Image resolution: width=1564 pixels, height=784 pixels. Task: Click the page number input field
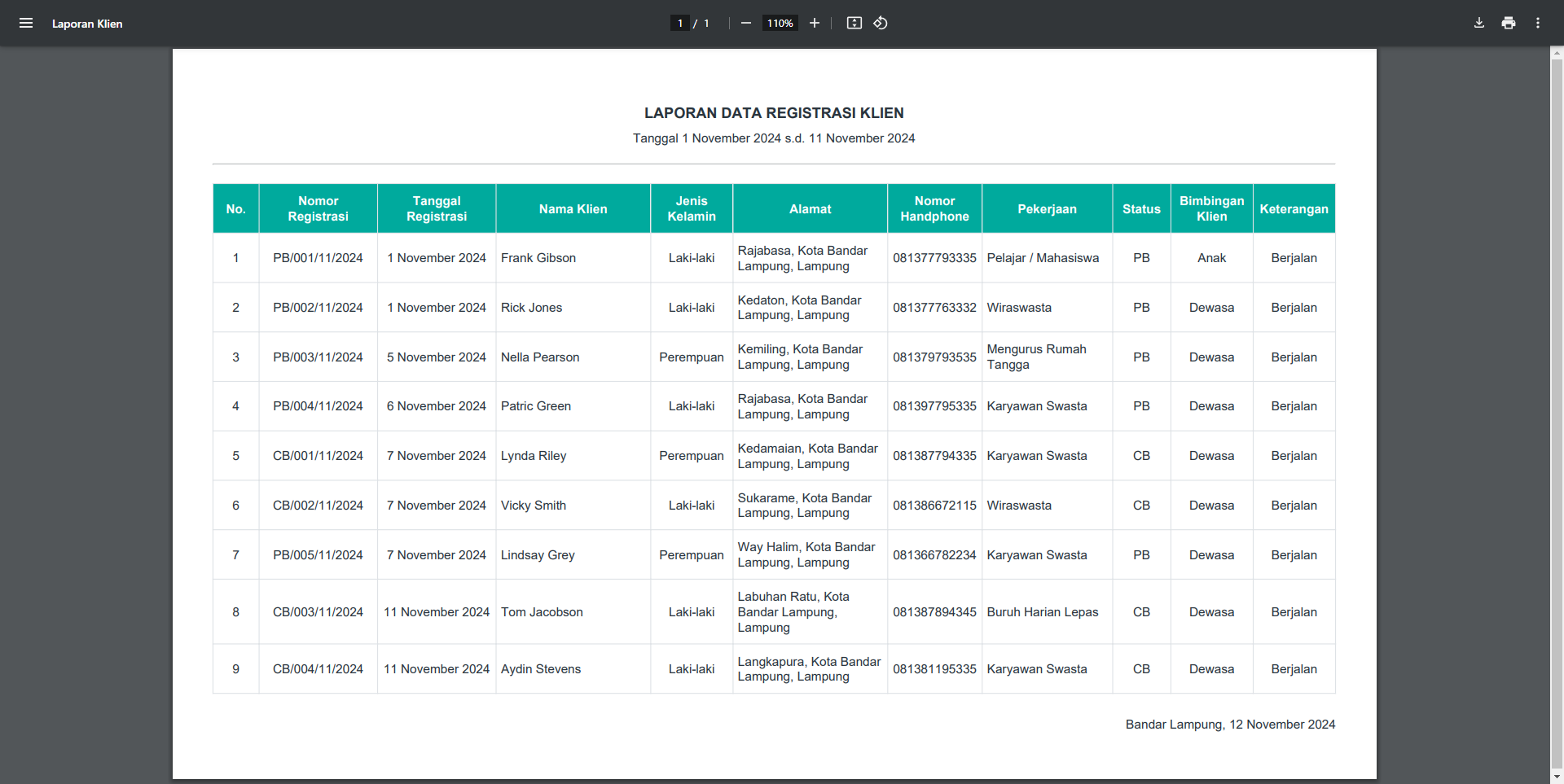pos(680,23)
